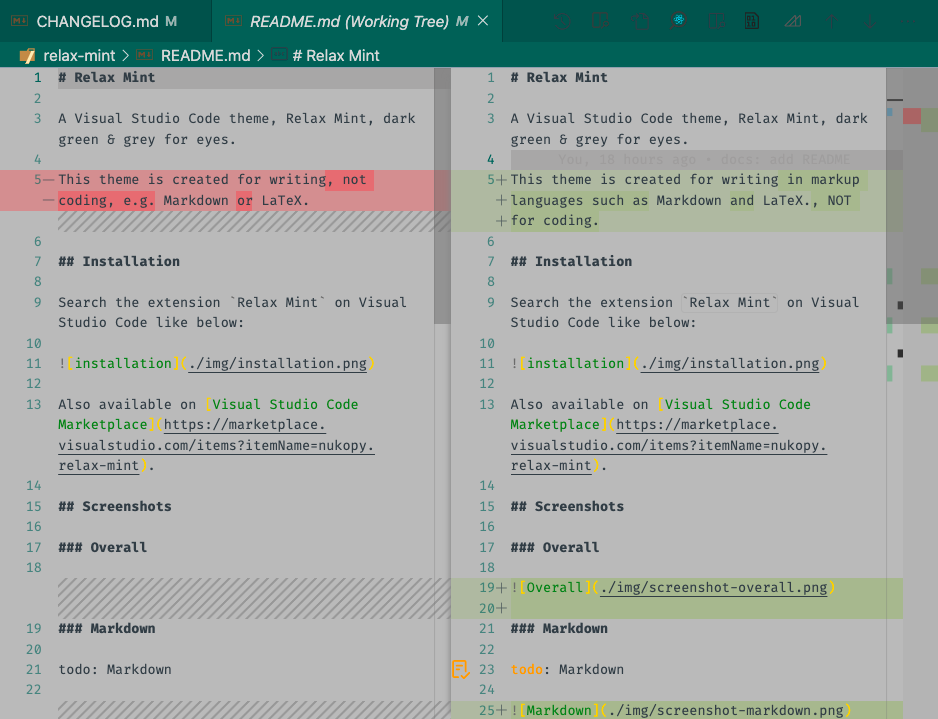This screenshot has width=938, height=719.
Task: Close the README.md (Working Tree) tab
Action: click(x=483, y=21)
